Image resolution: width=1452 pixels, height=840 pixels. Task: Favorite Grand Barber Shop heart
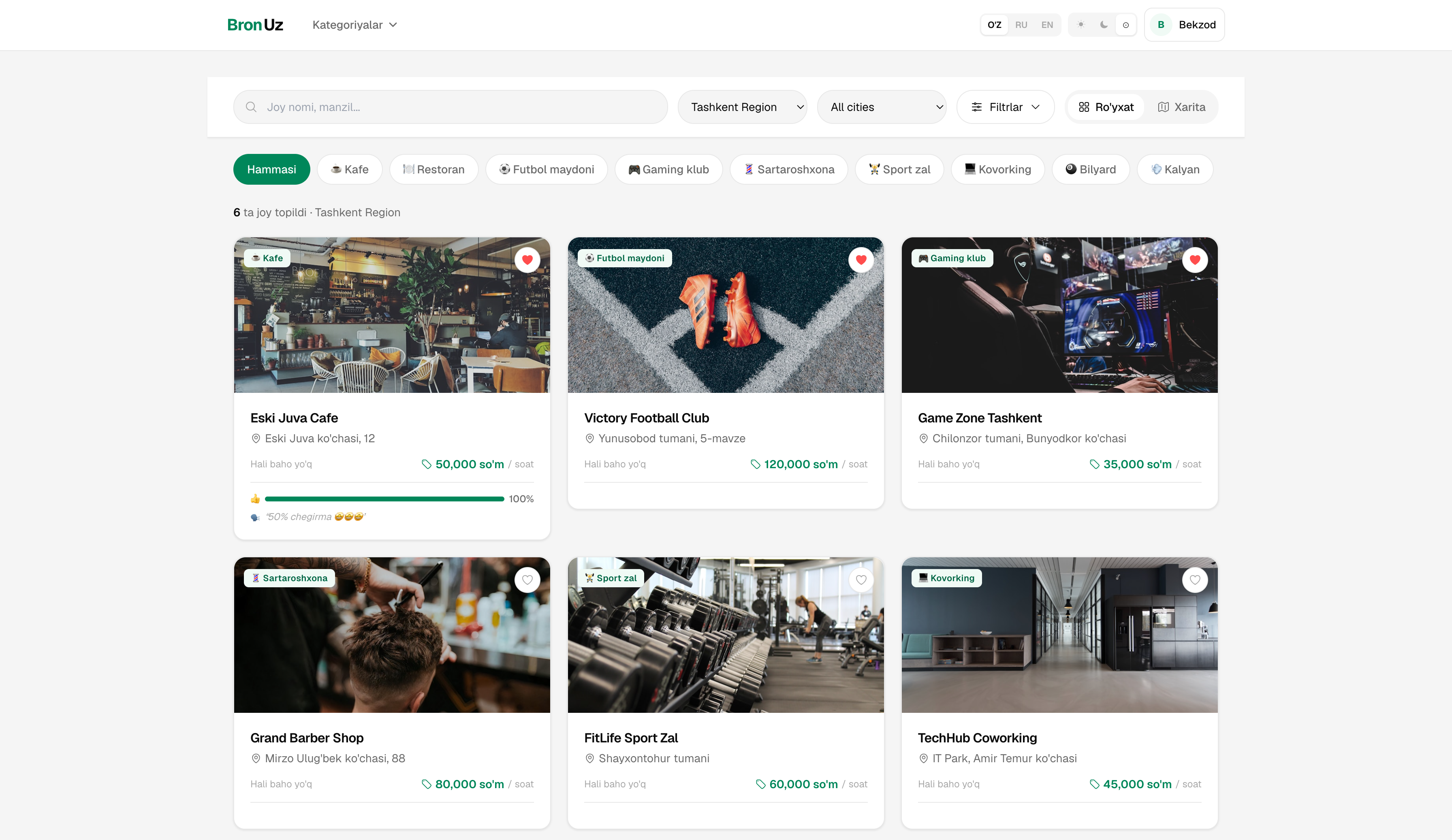[x=527, y=580]
